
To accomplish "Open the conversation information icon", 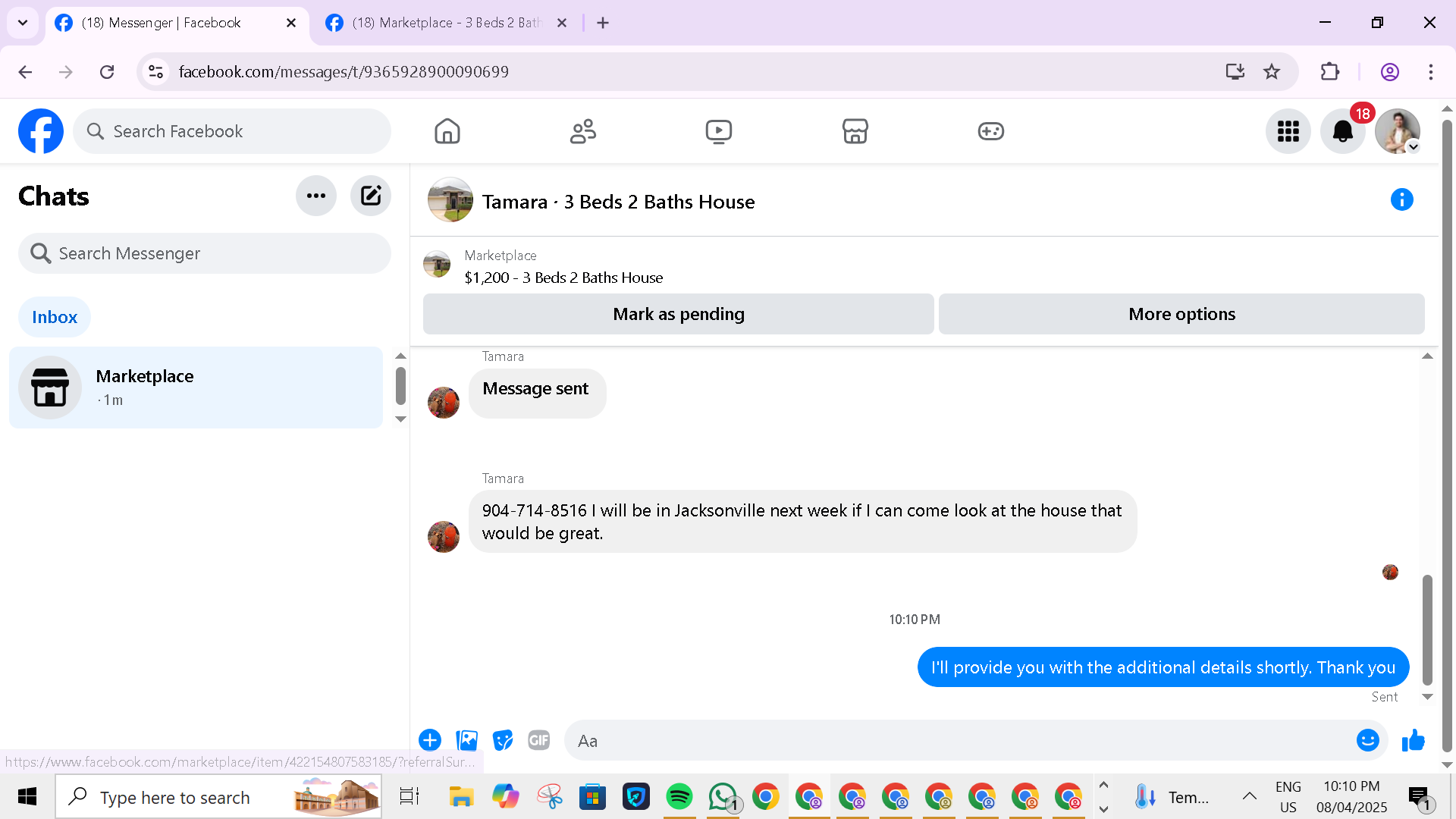I will [x=1401, y=199].
